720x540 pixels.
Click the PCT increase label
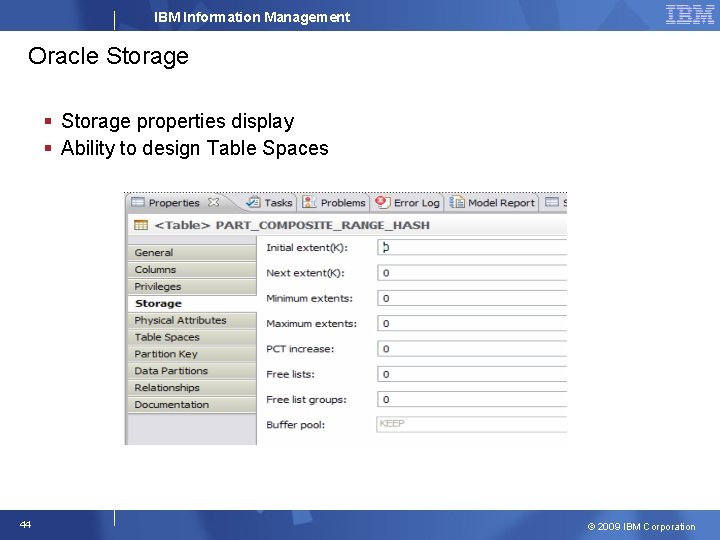point(300,349)
